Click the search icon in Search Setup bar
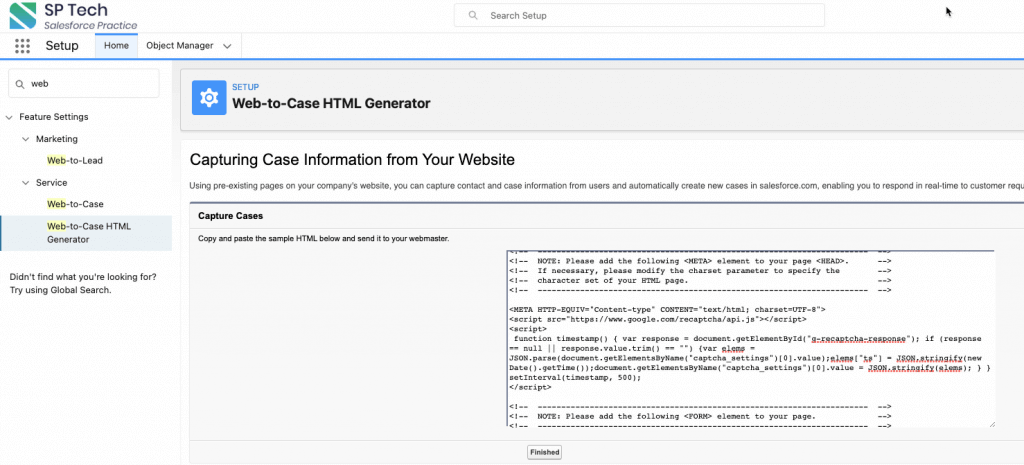Viewport: 1024px width, 465px height. pos(473,16)
